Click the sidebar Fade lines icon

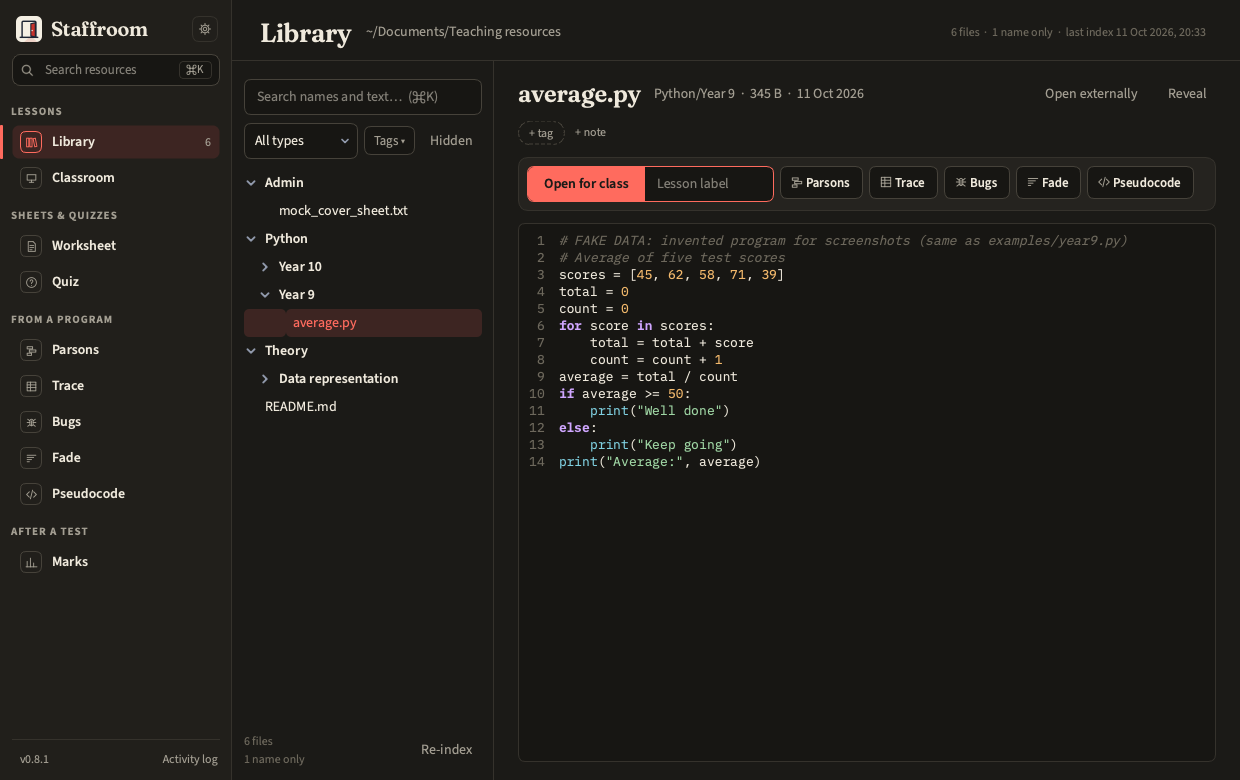pos(31,458)
